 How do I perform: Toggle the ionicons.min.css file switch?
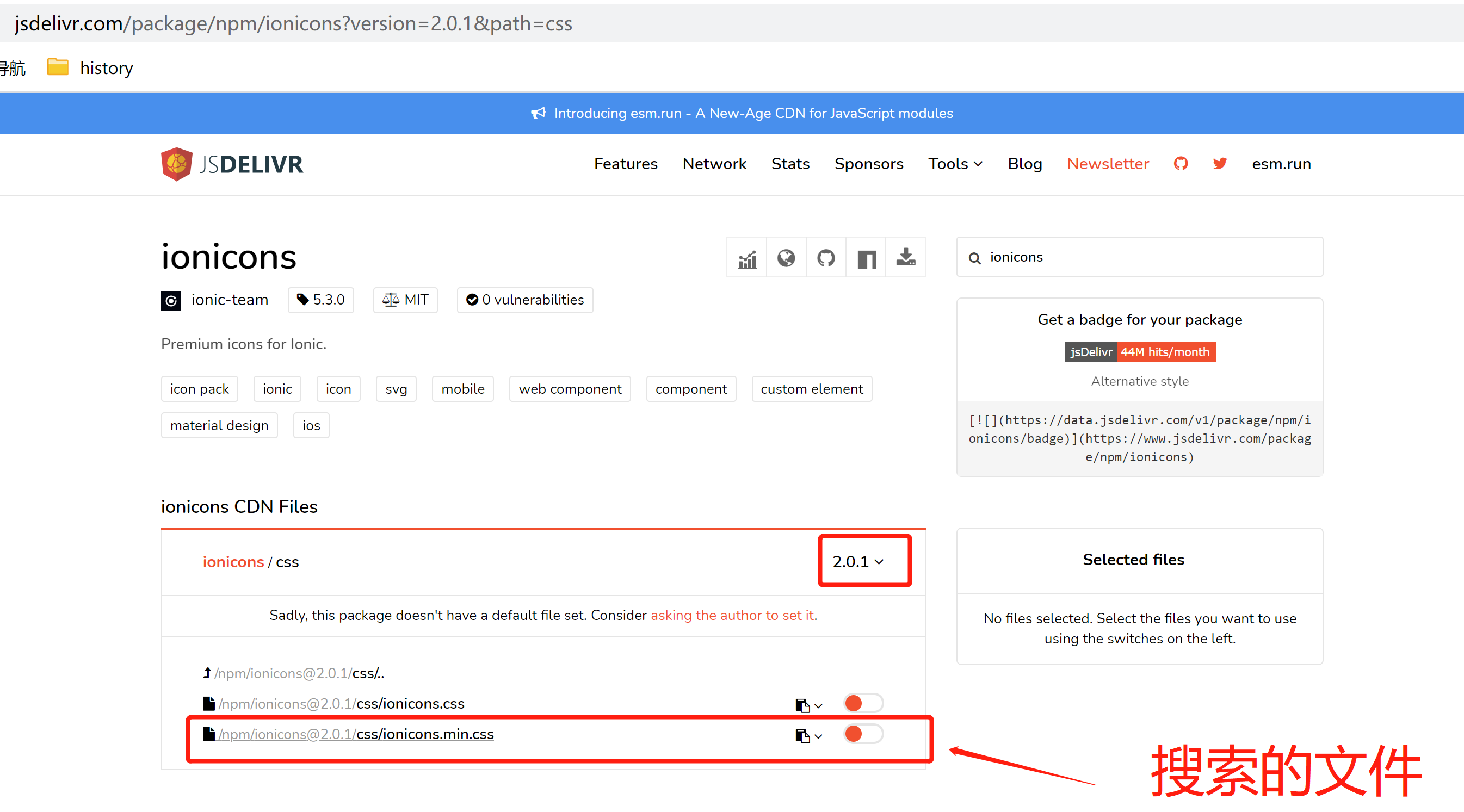click(x=863, y=734)
